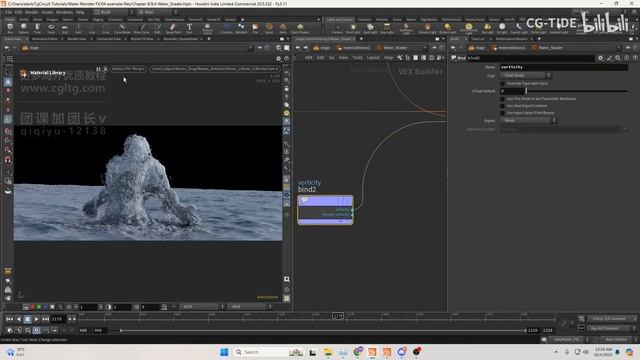Open the Render menu
The width and height of the screenshot is (640, 360).
click(31, 12)
